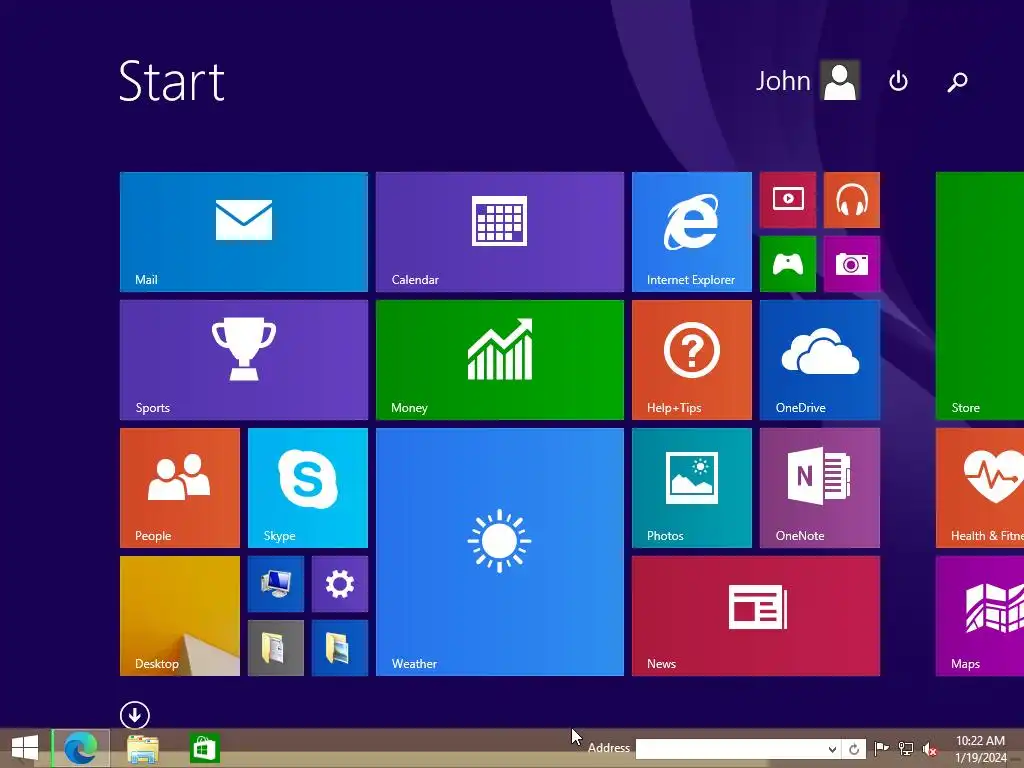The image size is (1024, 768).
Task: Open the Music headphones tile
Action: [852, 200]
